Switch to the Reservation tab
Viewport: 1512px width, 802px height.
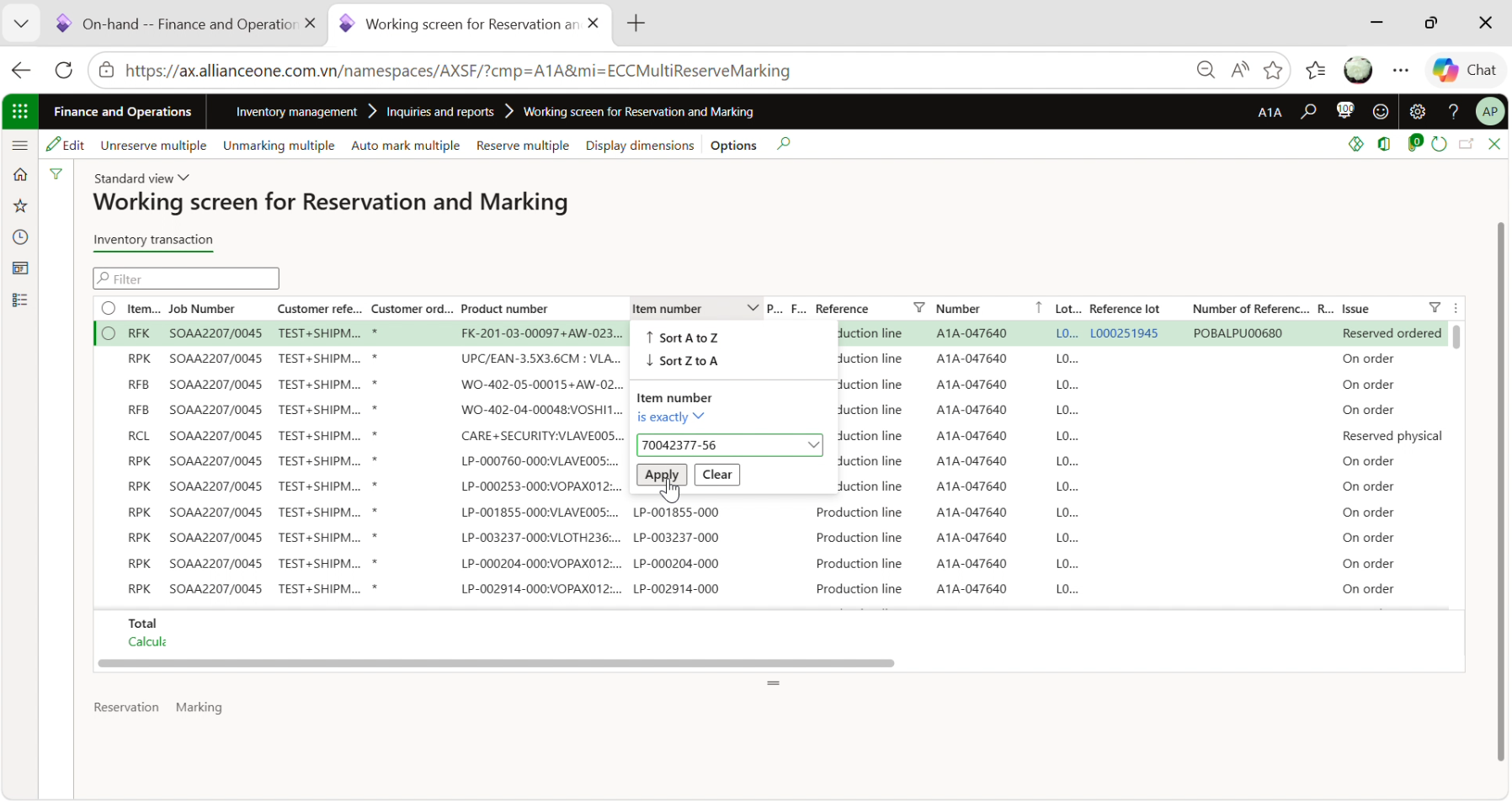pos(126,707)
